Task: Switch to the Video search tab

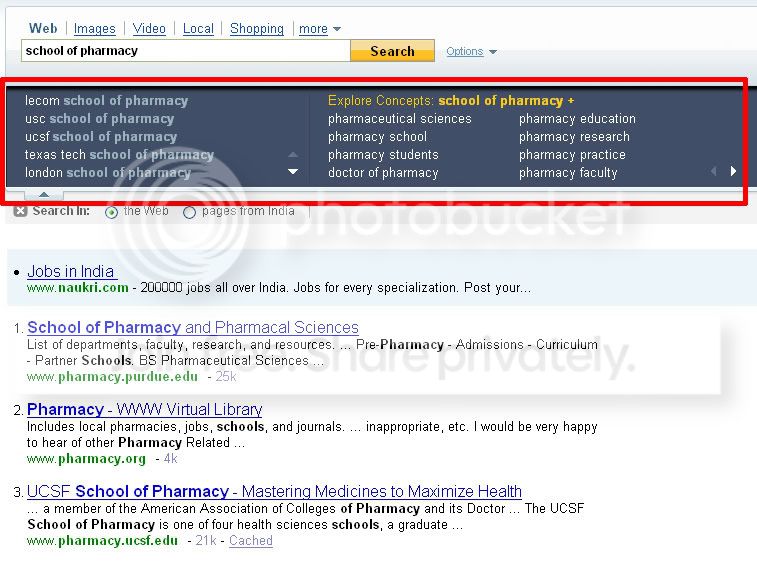Action: click(149, 29)
